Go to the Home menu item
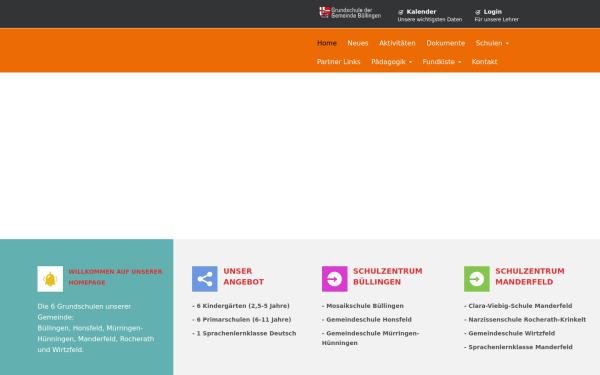The height and width of the screenshot is (375, 600). [327, 43]
